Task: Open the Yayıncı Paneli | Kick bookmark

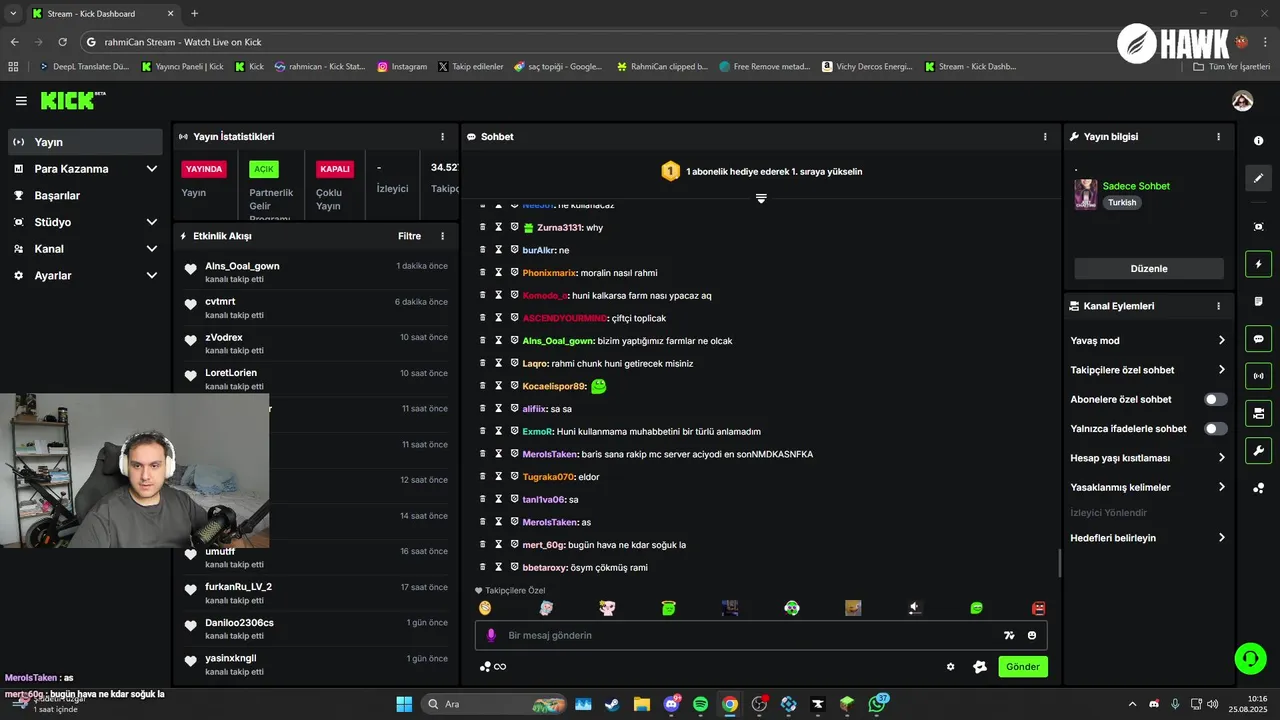Action: (183, 67)
